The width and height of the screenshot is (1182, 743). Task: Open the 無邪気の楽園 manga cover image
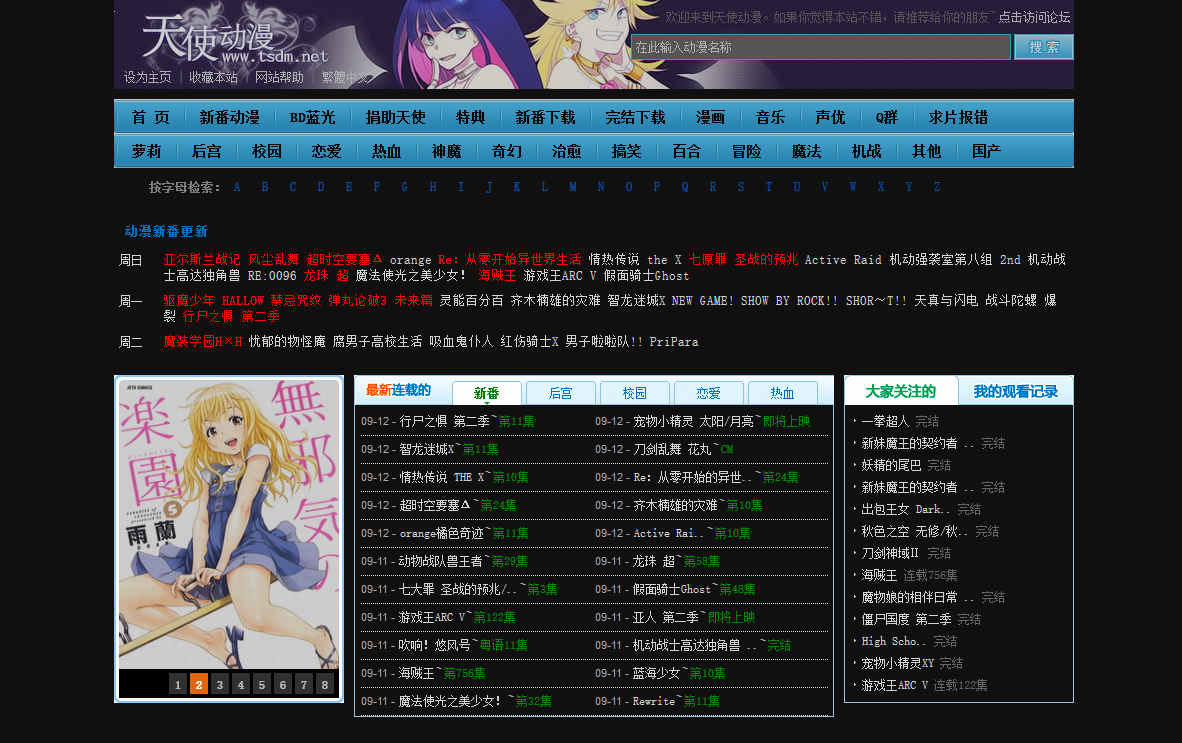[229, 524]
